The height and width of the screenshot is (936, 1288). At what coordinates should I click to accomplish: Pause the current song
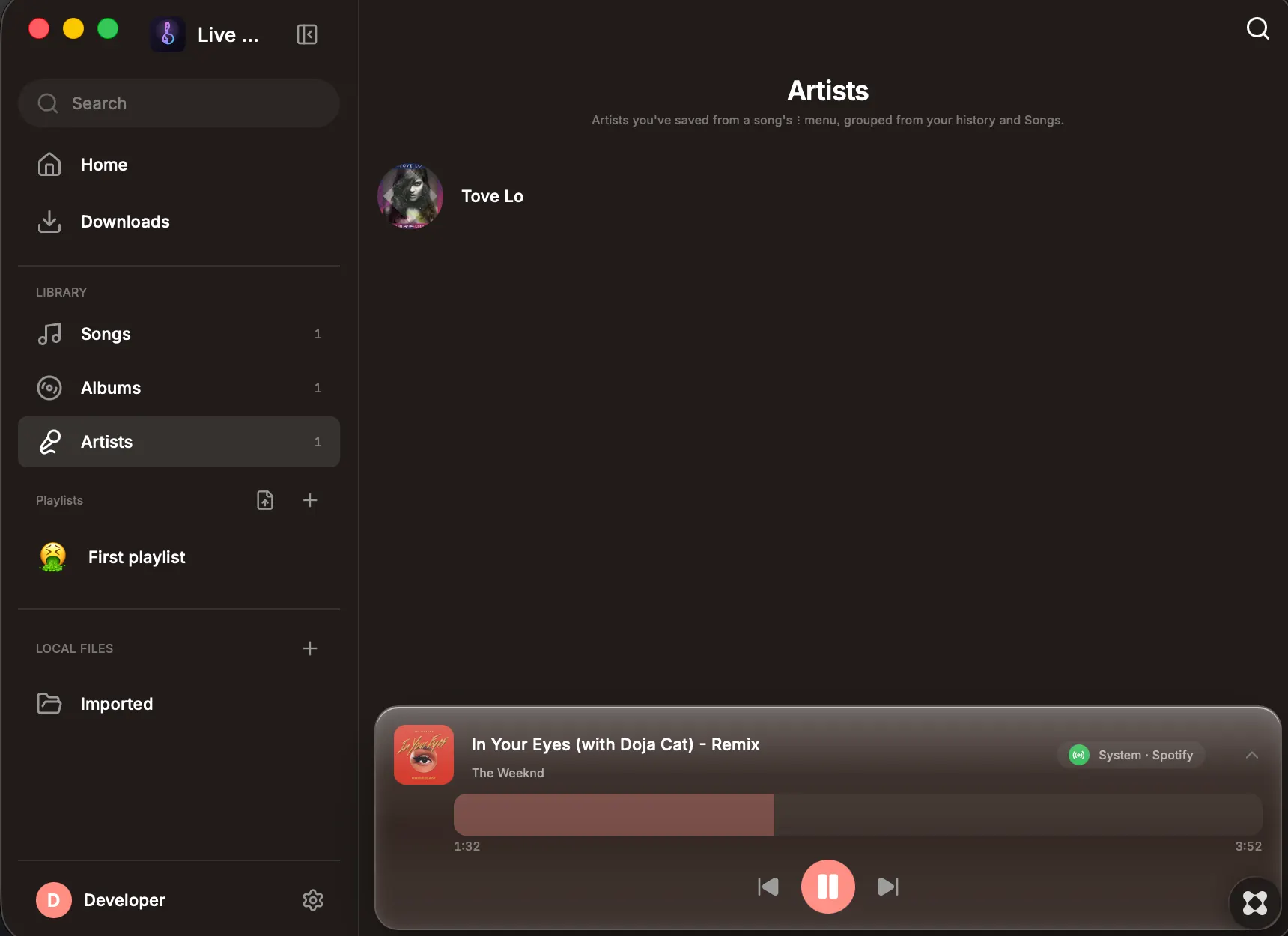(828, 887)
